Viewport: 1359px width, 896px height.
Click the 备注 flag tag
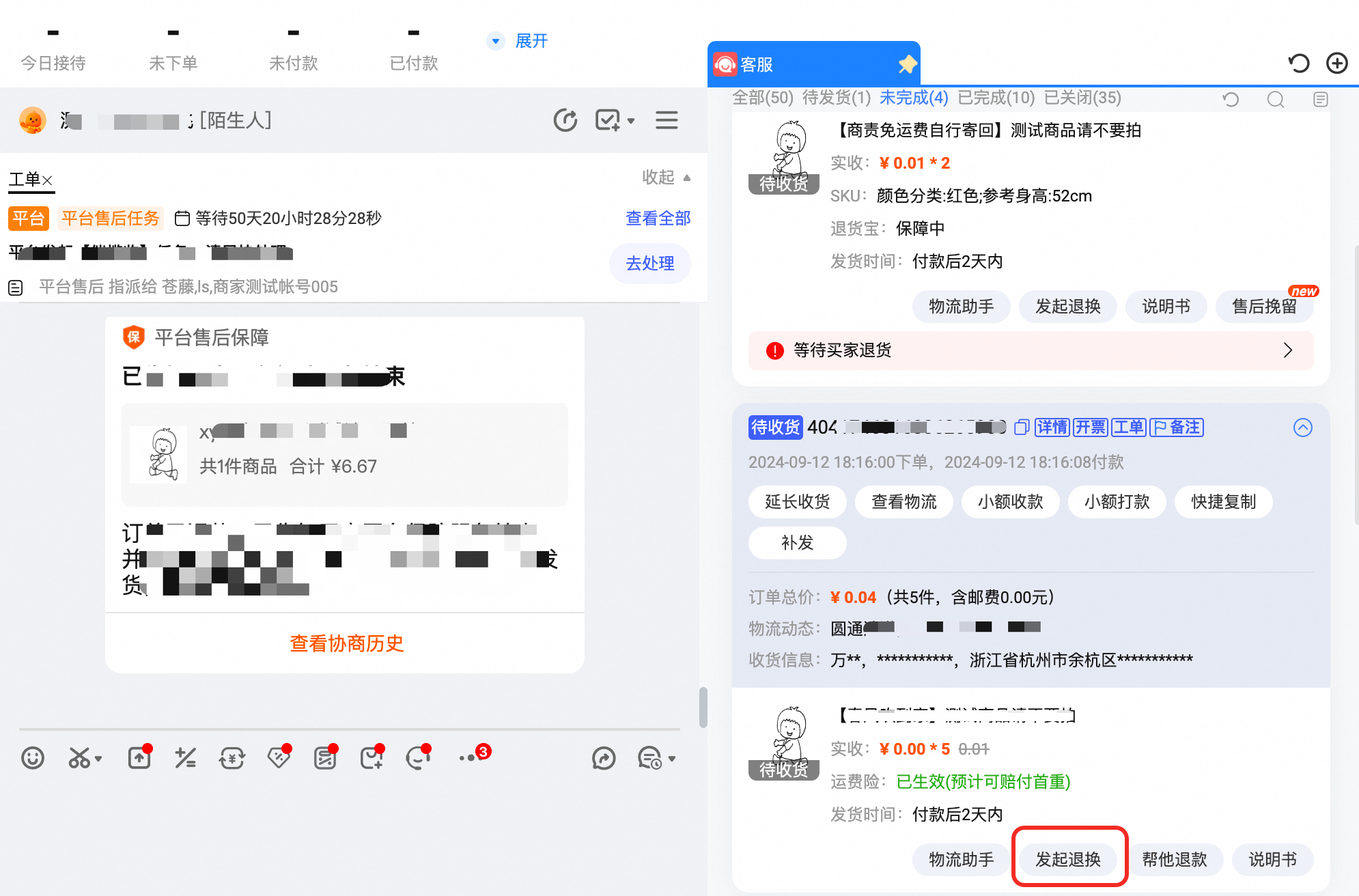(x=1176, y=428)
